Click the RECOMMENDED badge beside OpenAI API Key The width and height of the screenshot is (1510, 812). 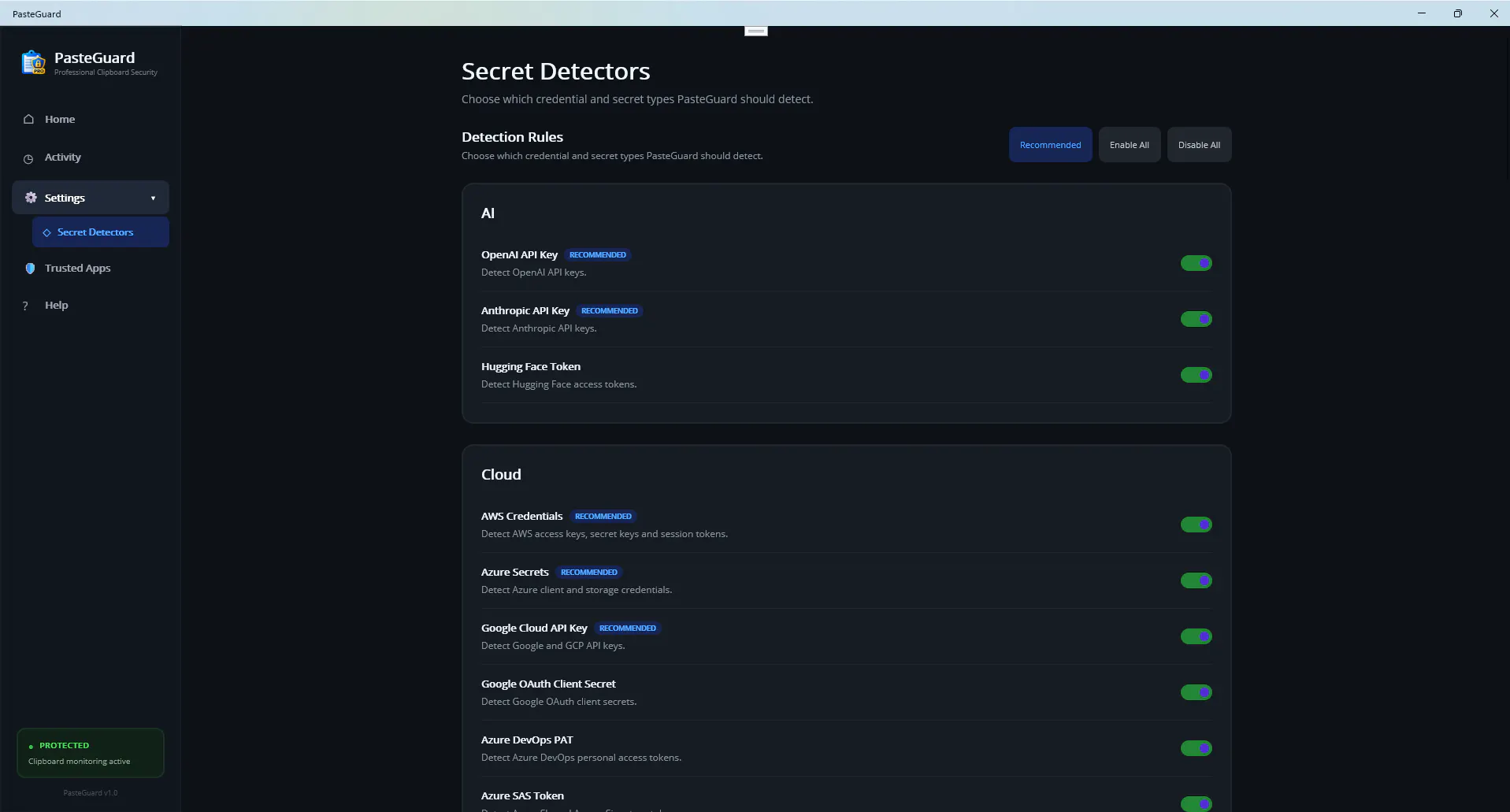tap(598, 255)
